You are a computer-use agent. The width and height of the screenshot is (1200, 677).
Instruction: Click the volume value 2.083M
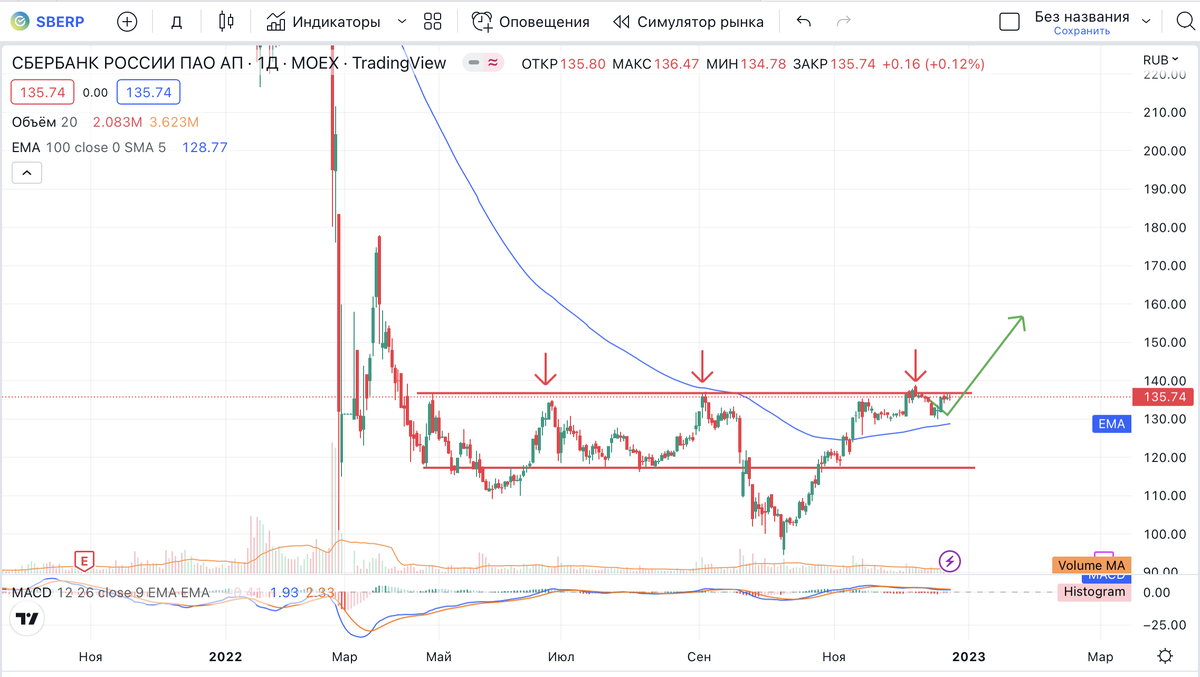click(116, 122)
